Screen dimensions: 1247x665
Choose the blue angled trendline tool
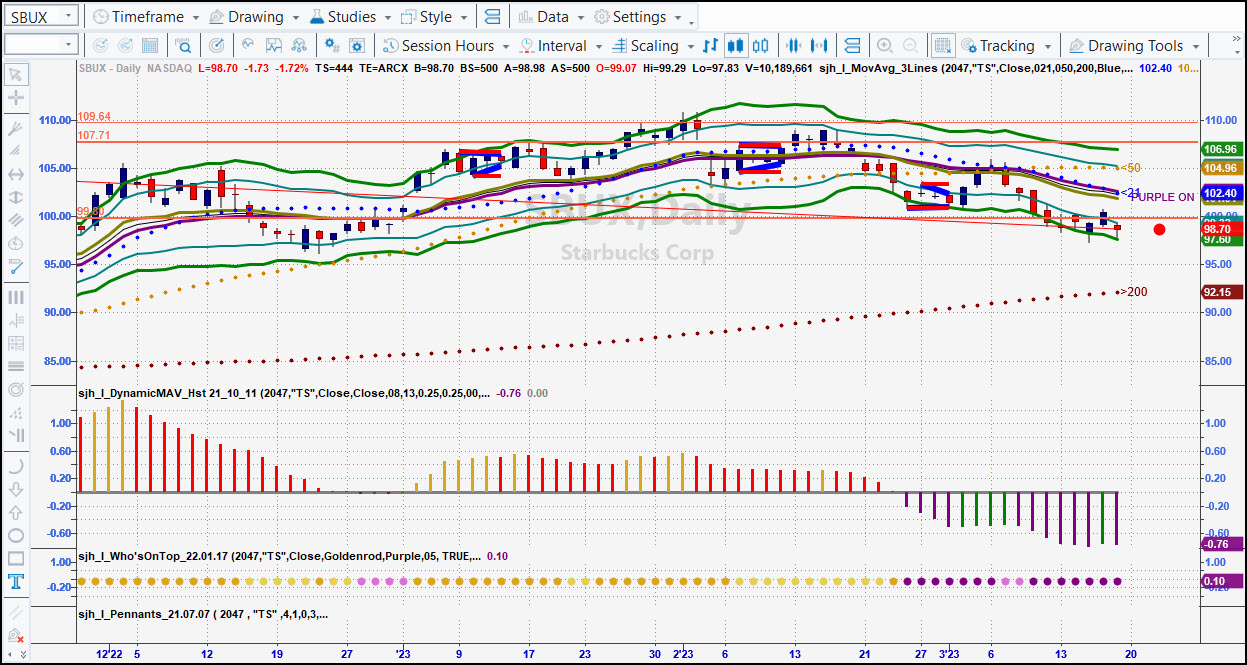[16, 267]
